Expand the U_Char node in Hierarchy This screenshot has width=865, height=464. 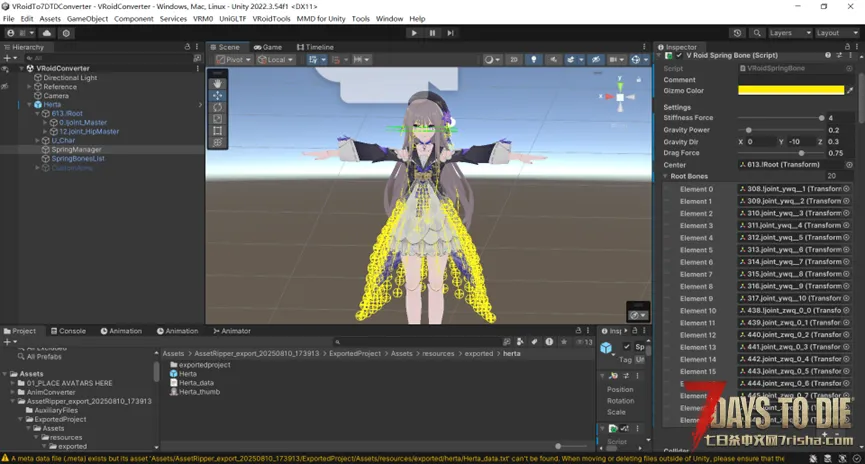coord(38,141)
